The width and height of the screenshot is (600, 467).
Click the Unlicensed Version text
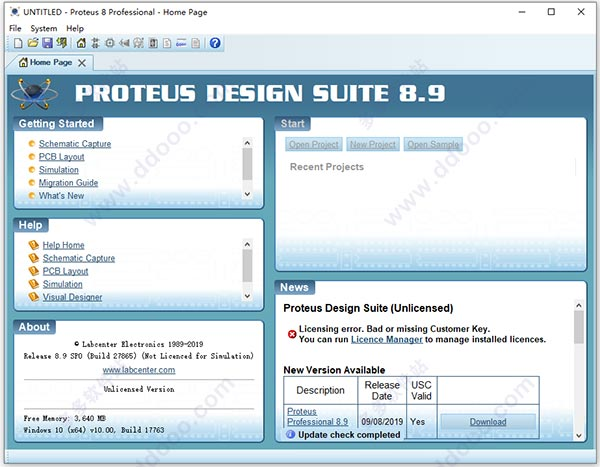coord(139,389)
